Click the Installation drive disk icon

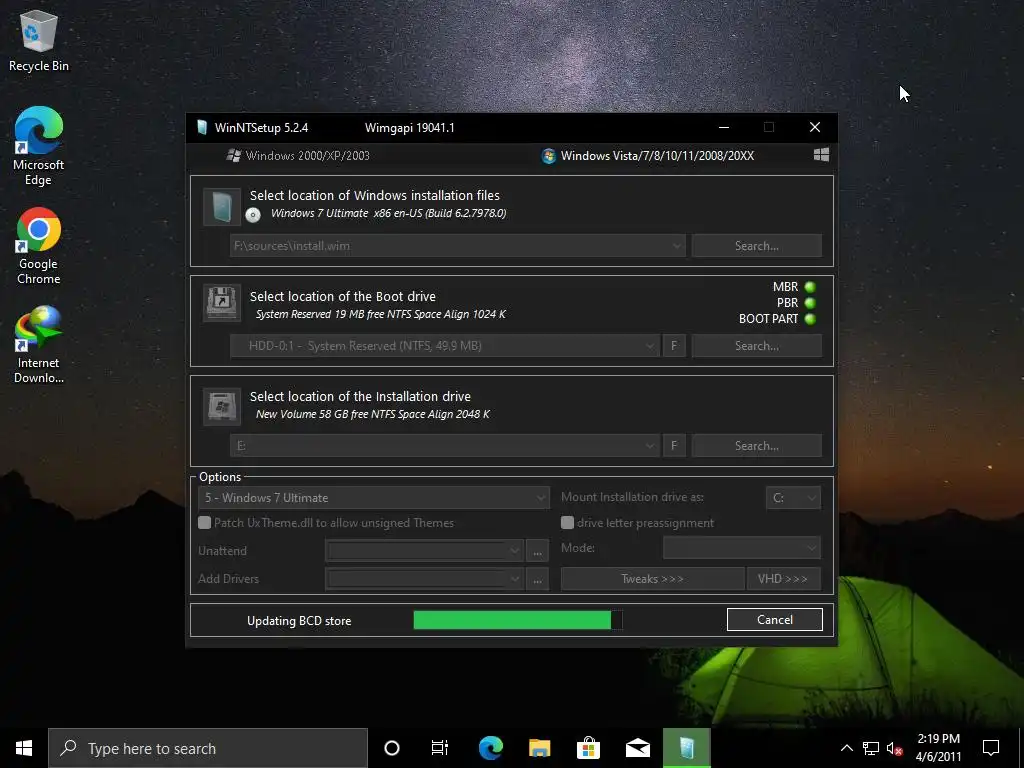pos(222,406)
